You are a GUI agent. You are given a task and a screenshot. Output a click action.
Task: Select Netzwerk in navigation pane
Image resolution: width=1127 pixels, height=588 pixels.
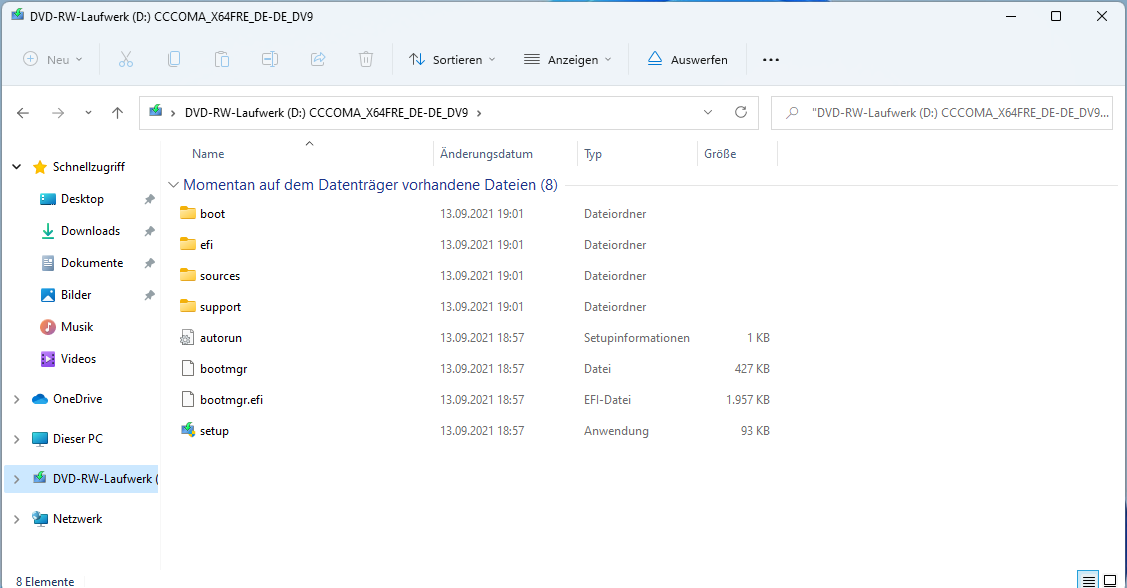pos(78,519)
